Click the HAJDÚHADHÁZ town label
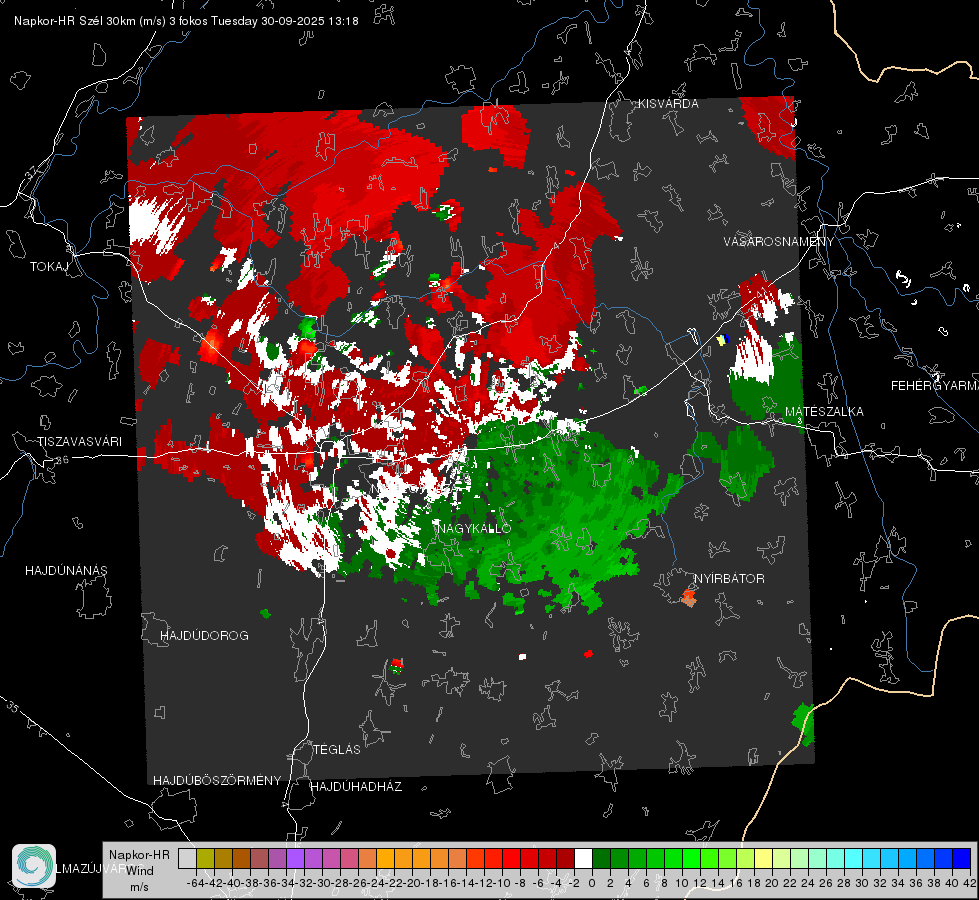 [356, 787]
